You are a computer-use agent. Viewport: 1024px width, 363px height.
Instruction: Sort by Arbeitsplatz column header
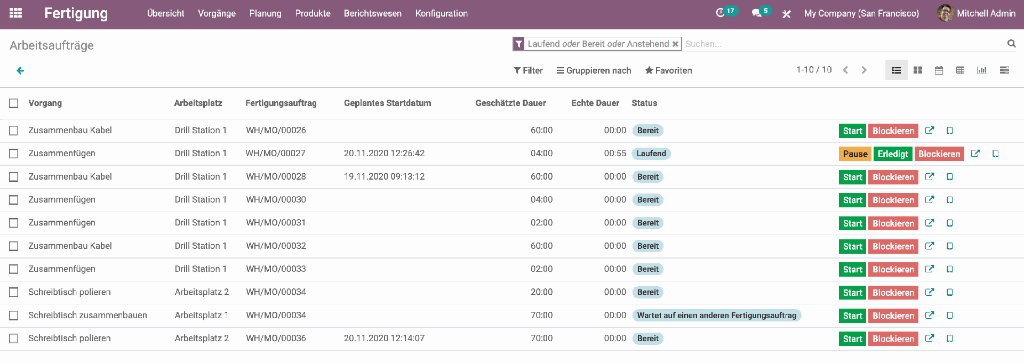[199, 103]
